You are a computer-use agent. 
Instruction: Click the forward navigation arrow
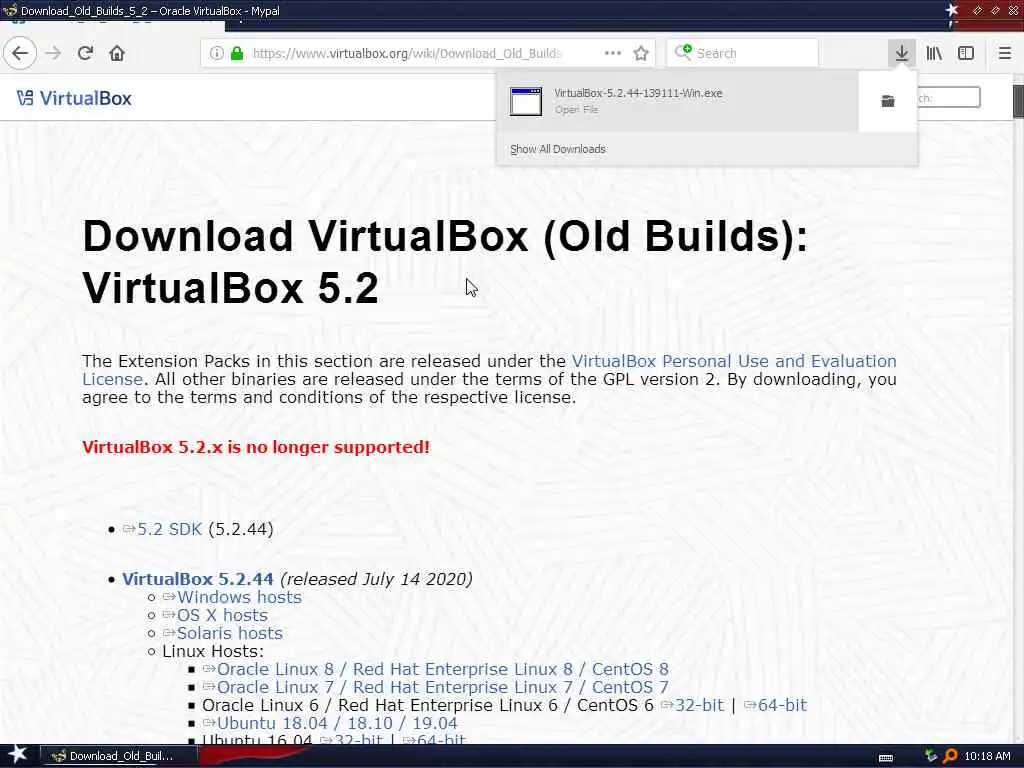54,53
